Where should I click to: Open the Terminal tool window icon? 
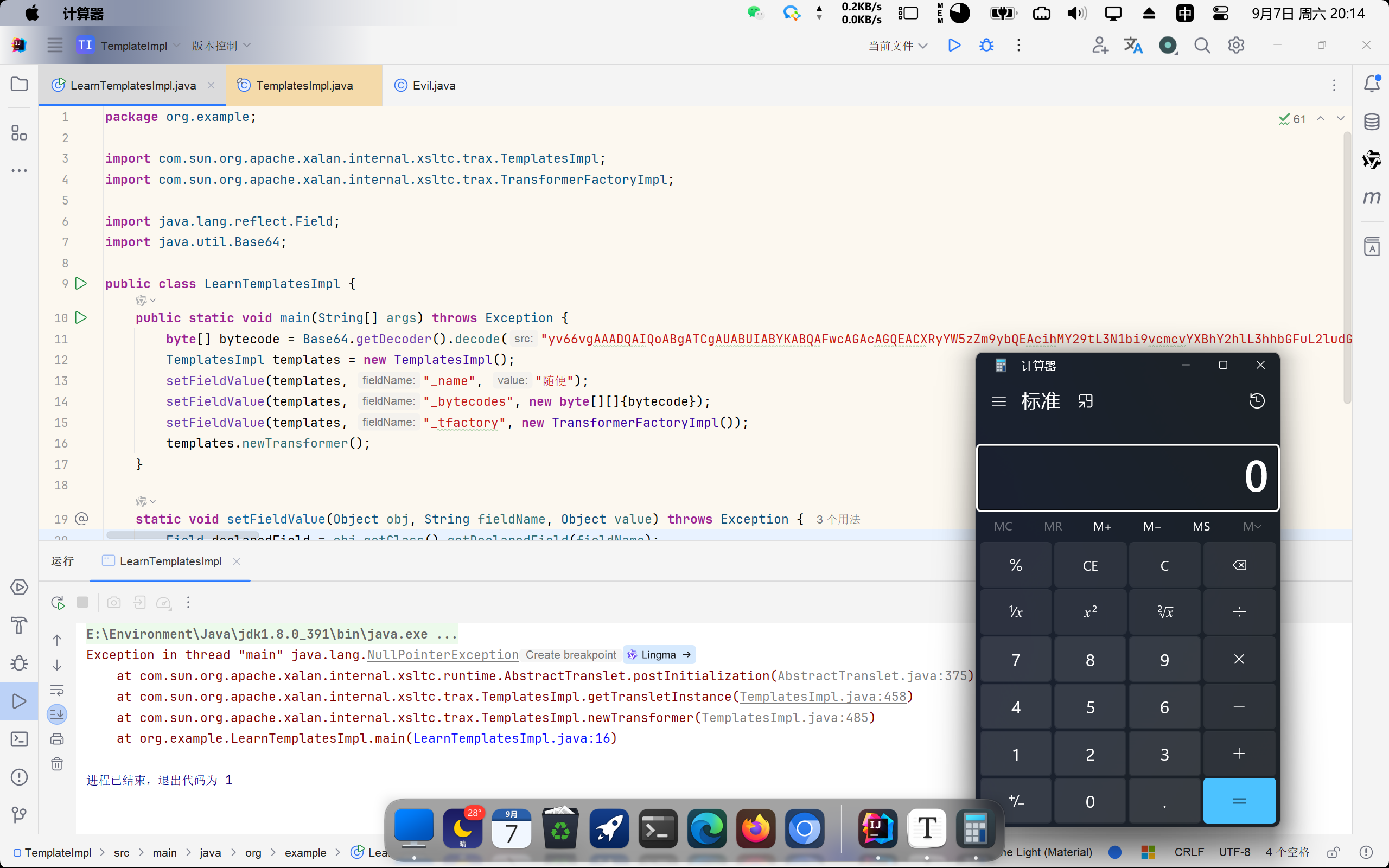19,739
